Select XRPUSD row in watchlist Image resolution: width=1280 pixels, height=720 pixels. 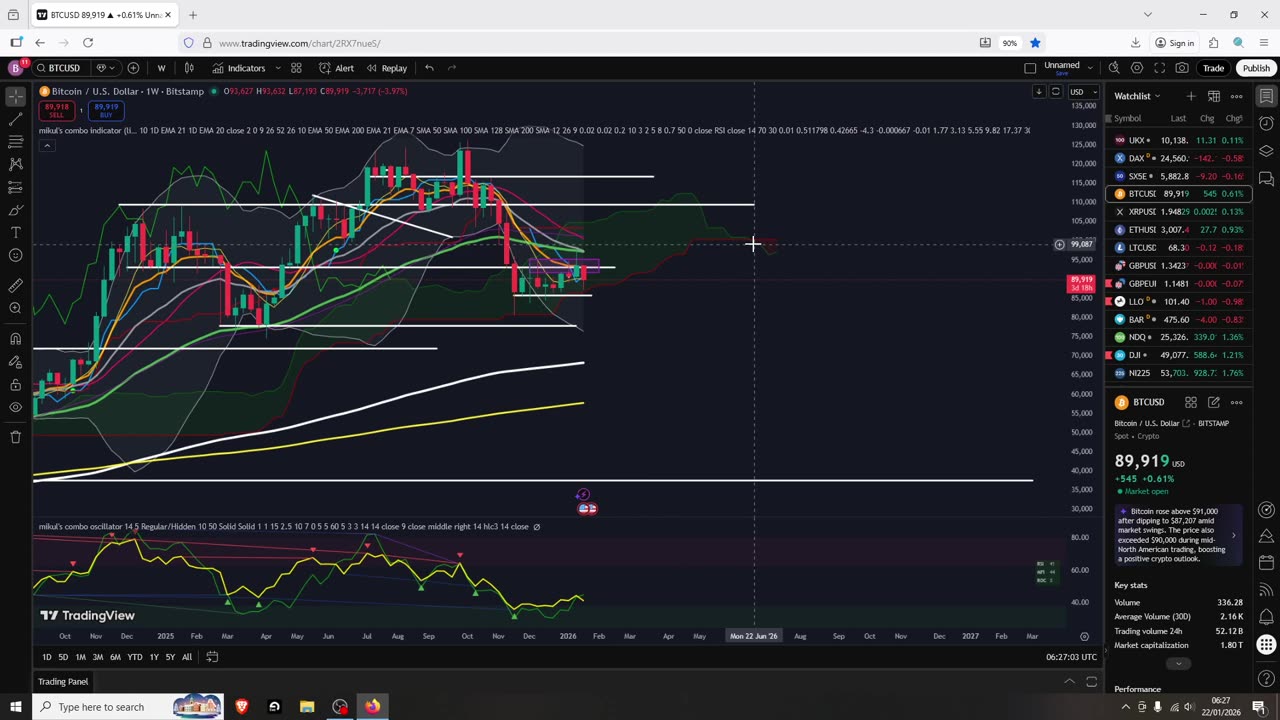(x=1177, y=212)
